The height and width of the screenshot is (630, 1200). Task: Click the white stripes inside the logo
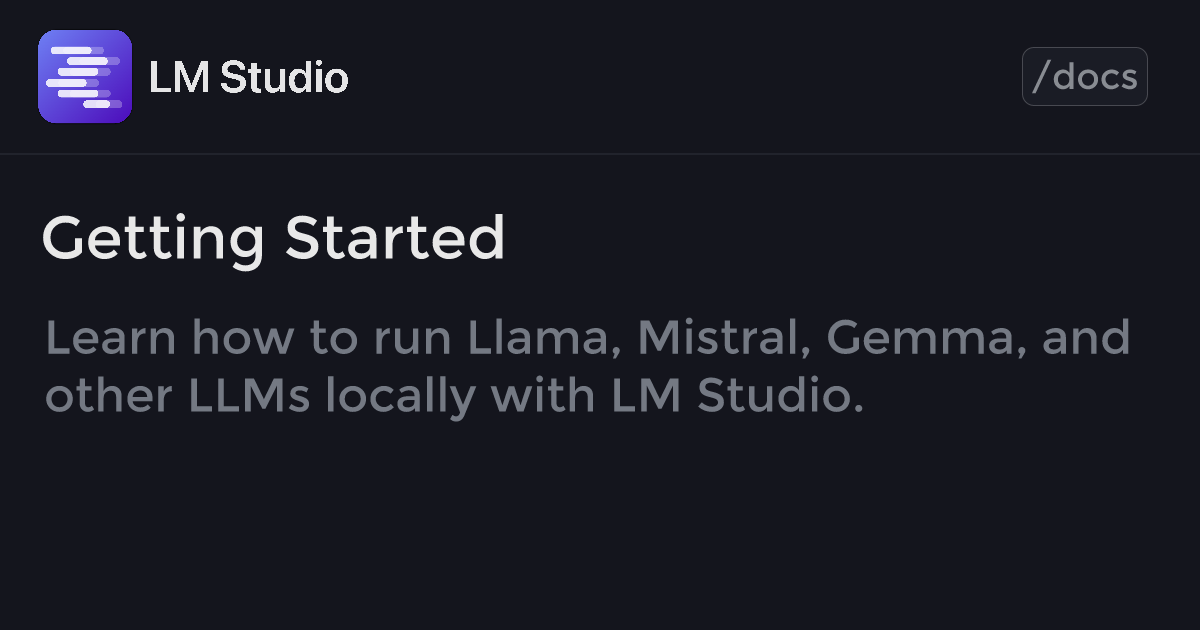[85, 77]
